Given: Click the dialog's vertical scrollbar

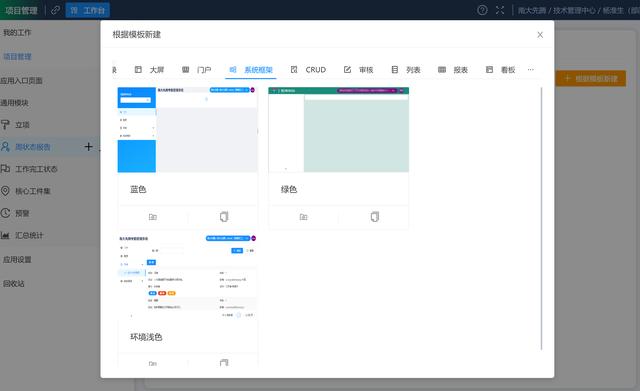Looking at the screenshot, I should click(541, 218).
